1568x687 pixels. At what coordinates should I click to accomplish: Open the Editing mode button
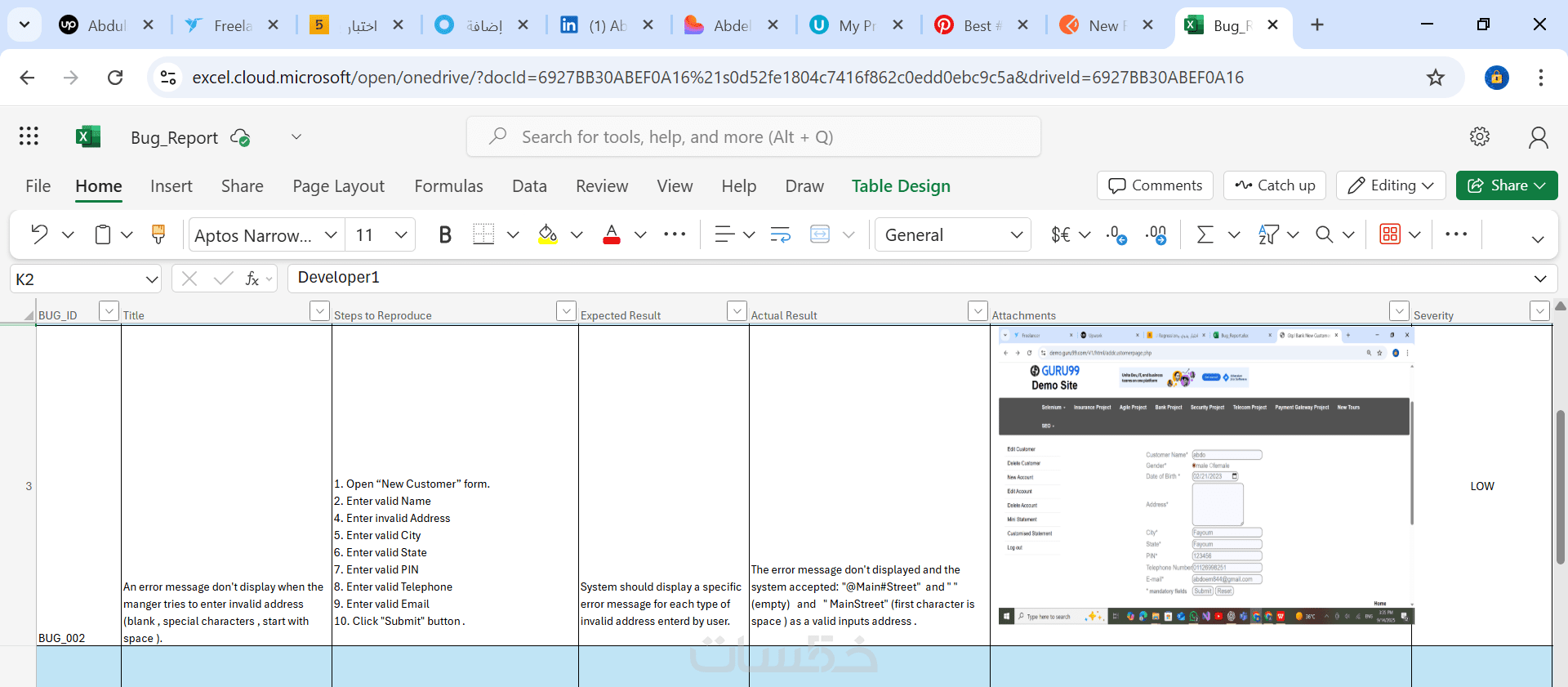click(x=1391, y=185)
